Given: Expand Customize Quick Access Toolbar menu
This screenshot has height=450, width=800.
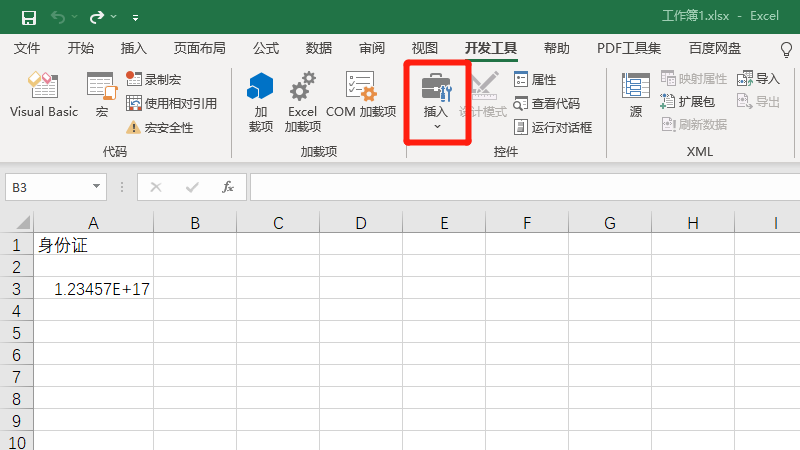Looking at the screenshot, I should 135,17.
